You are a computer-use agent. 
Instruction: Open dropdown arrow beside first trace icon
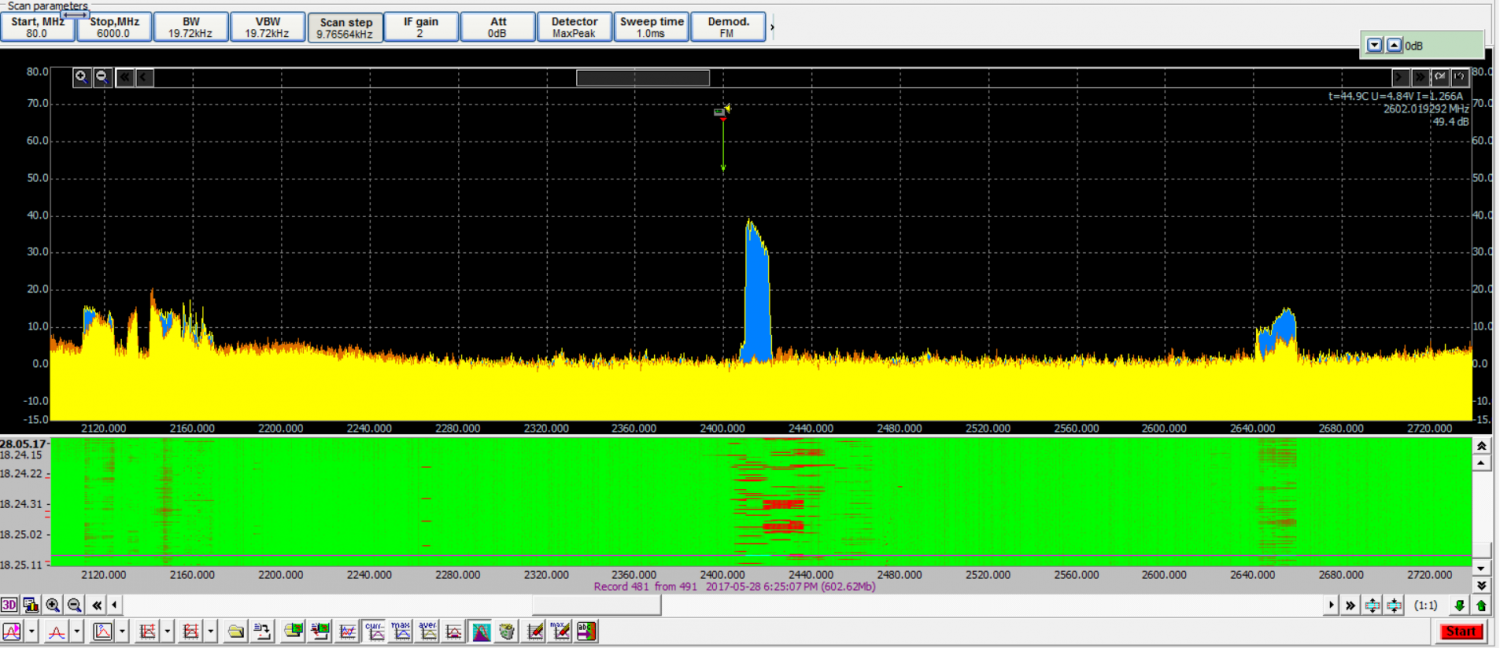click(32, 631)
